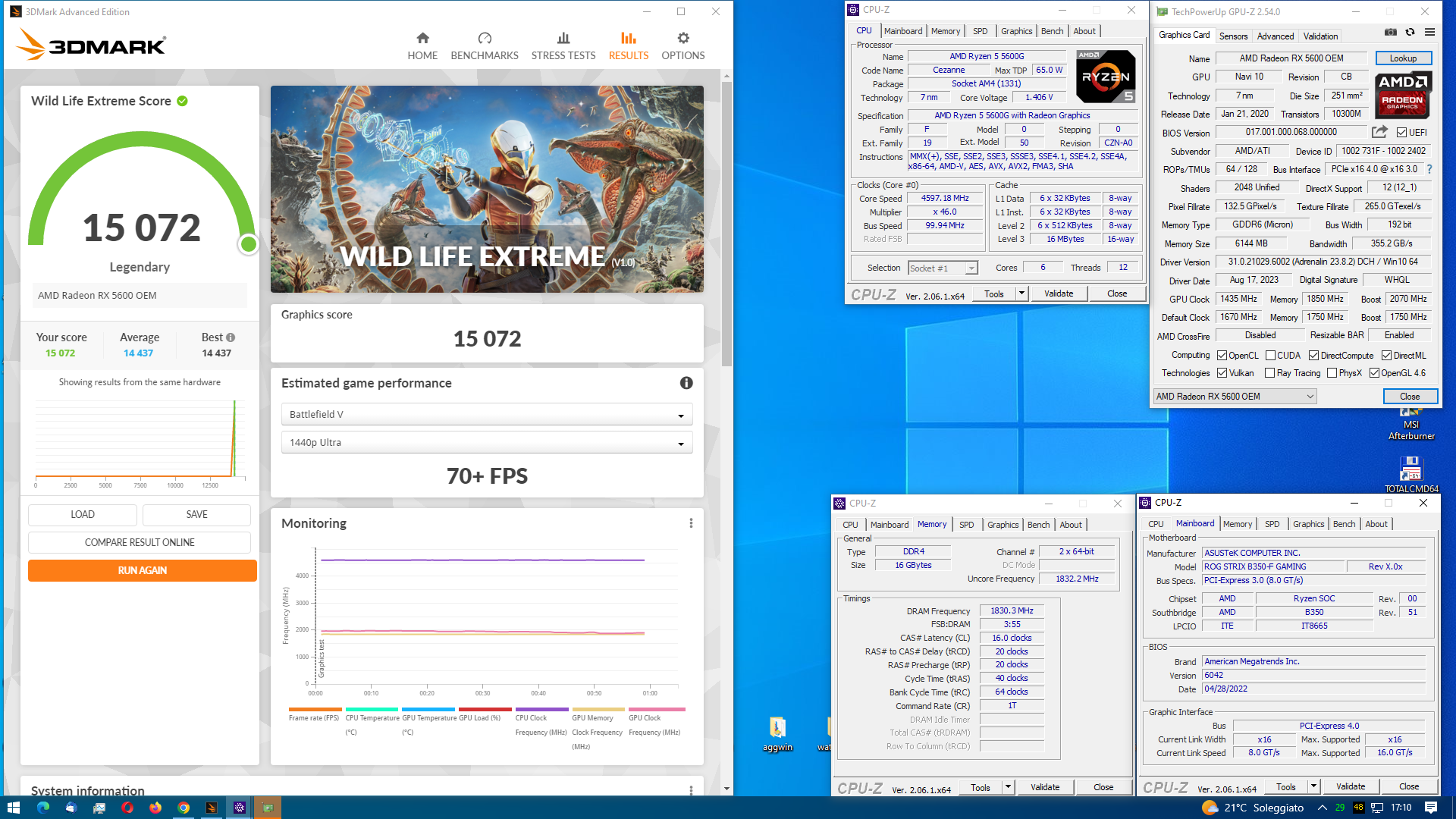Toggle UEFI checkbox in GPU-Z
Image resolution: width=1456 pixels, height=819 pixels.
pyautogui.click(x=1401, y=132)
